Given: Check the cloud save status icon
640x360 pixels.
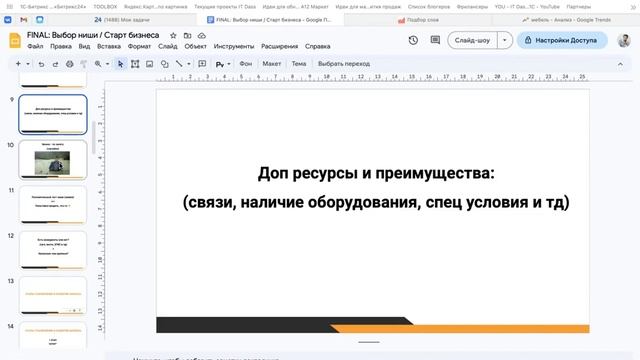Looking at the screenshot, I should click(202, 36).
